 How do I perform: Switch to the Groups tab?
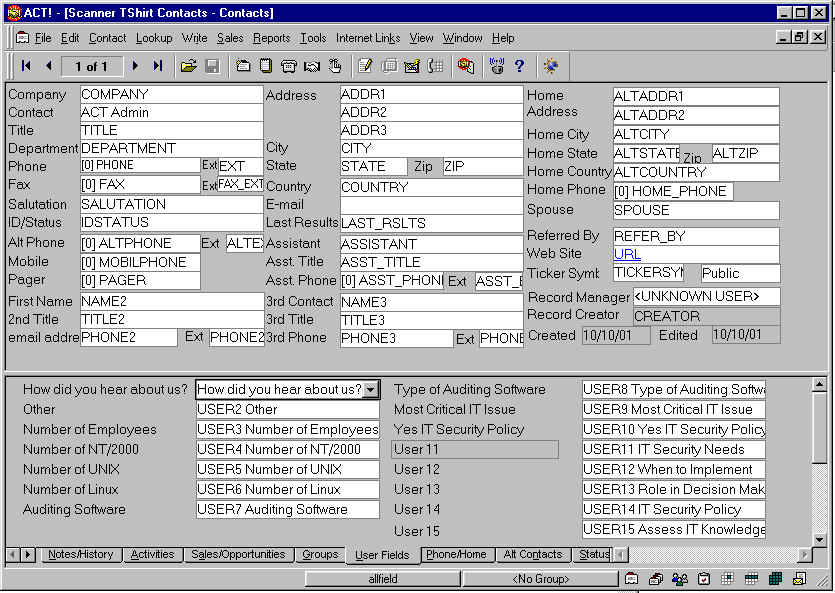[x=320, y=554]
